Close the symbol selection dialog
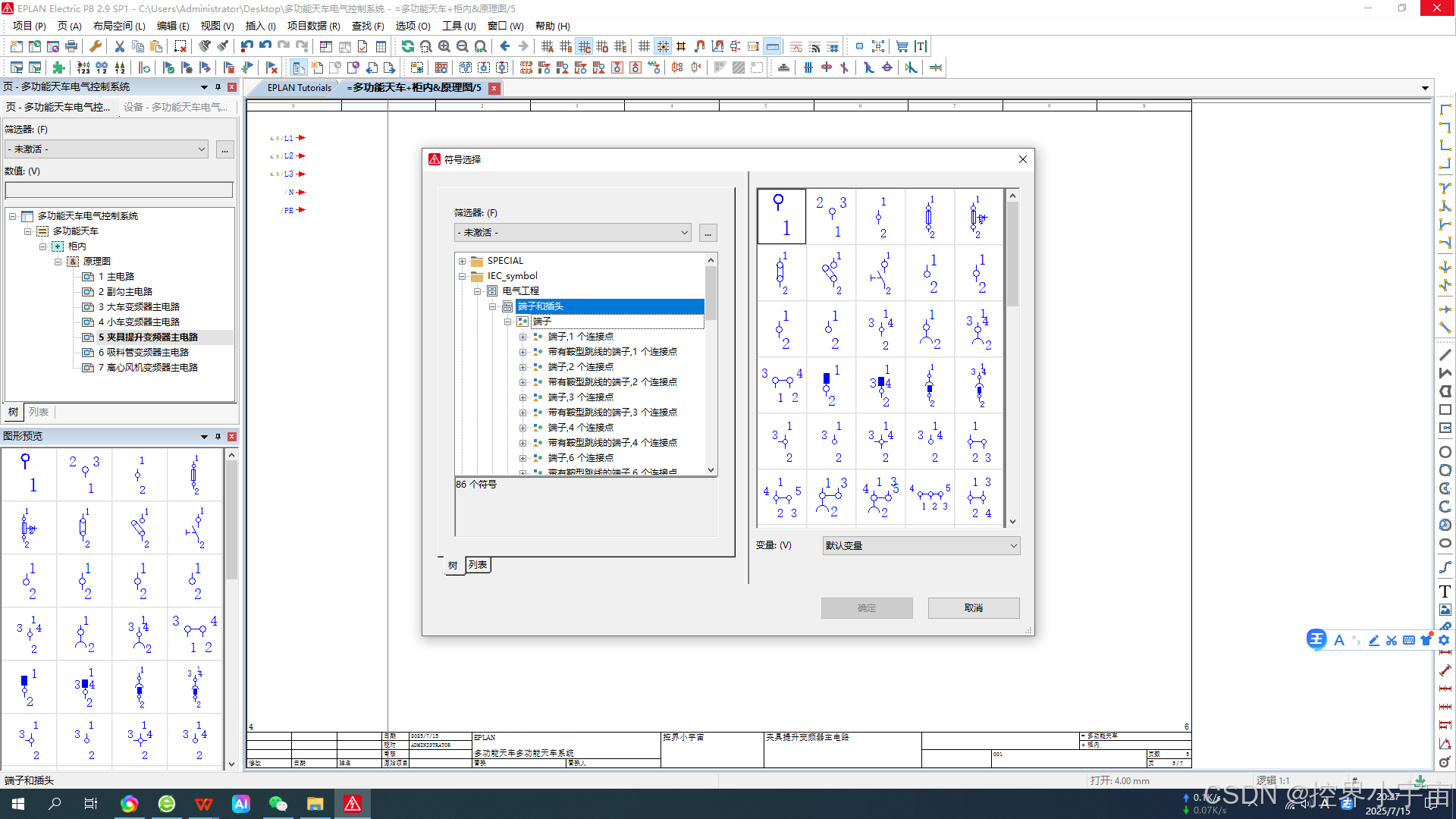 (1023, 159)
